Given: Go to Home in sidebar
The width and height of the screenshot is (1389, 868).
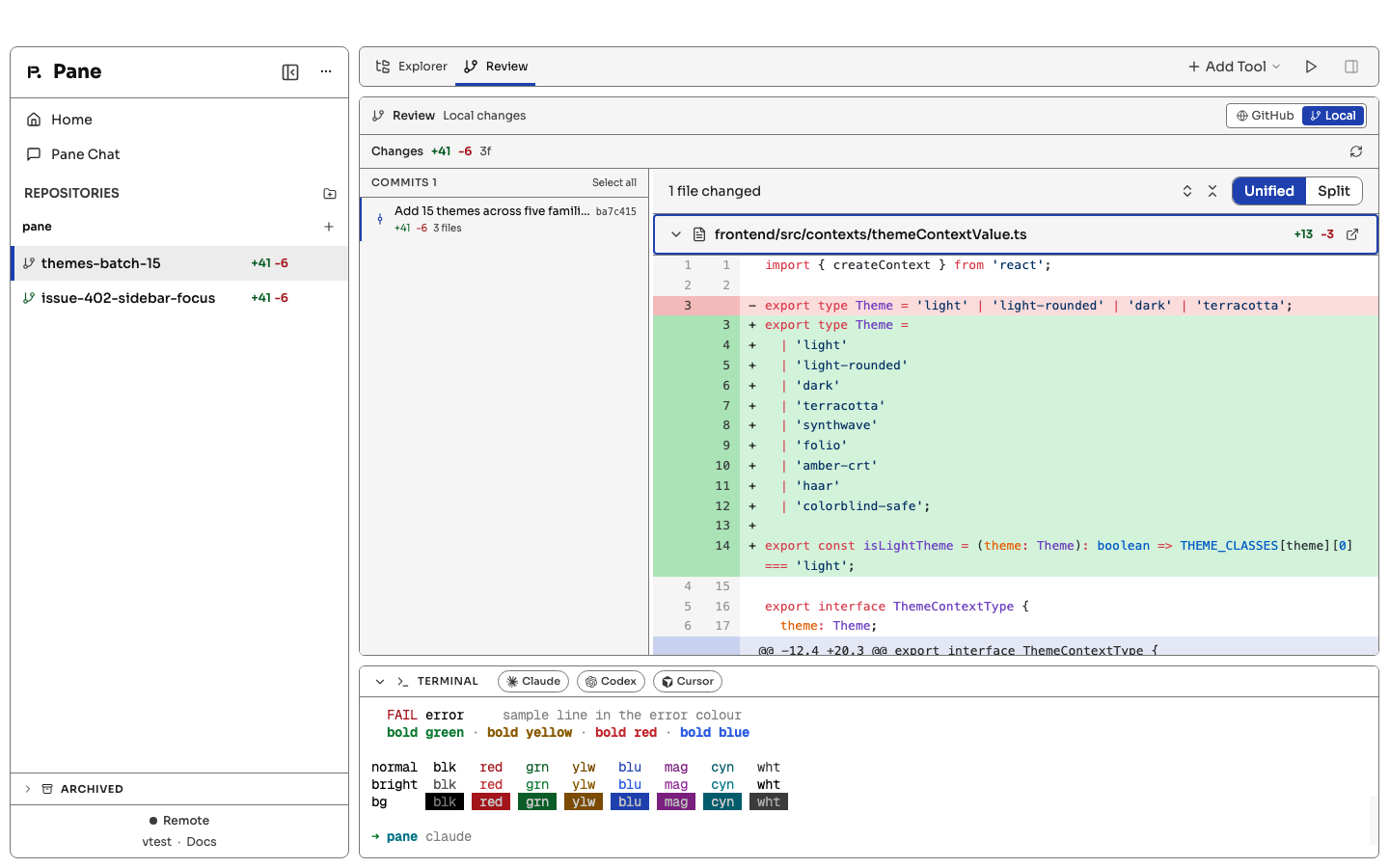Looking at the screenshot, I should (x=179, y=120).
